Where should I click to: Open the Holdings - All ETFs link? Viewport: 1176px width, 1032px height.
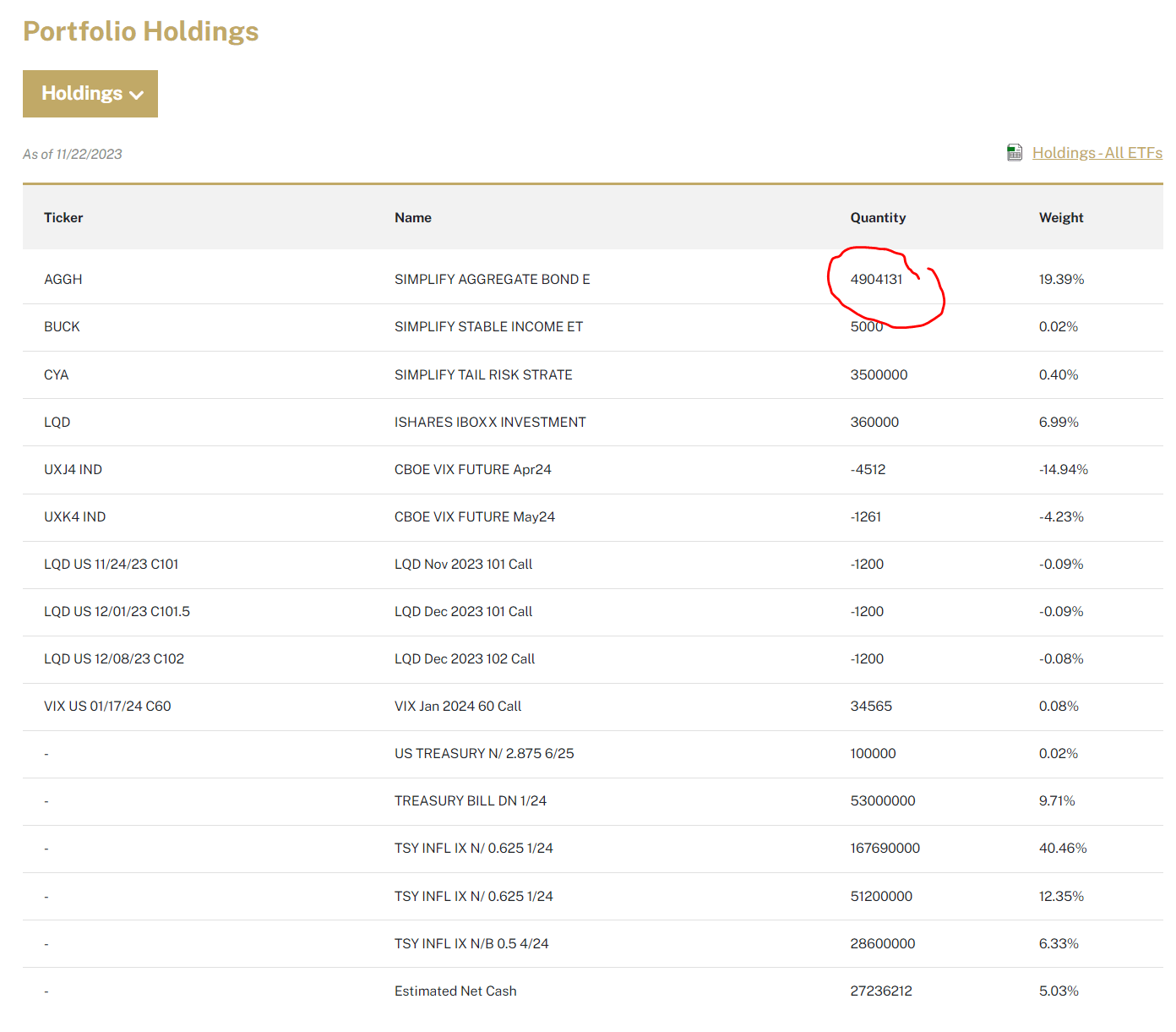click(x=1097, y=153)
